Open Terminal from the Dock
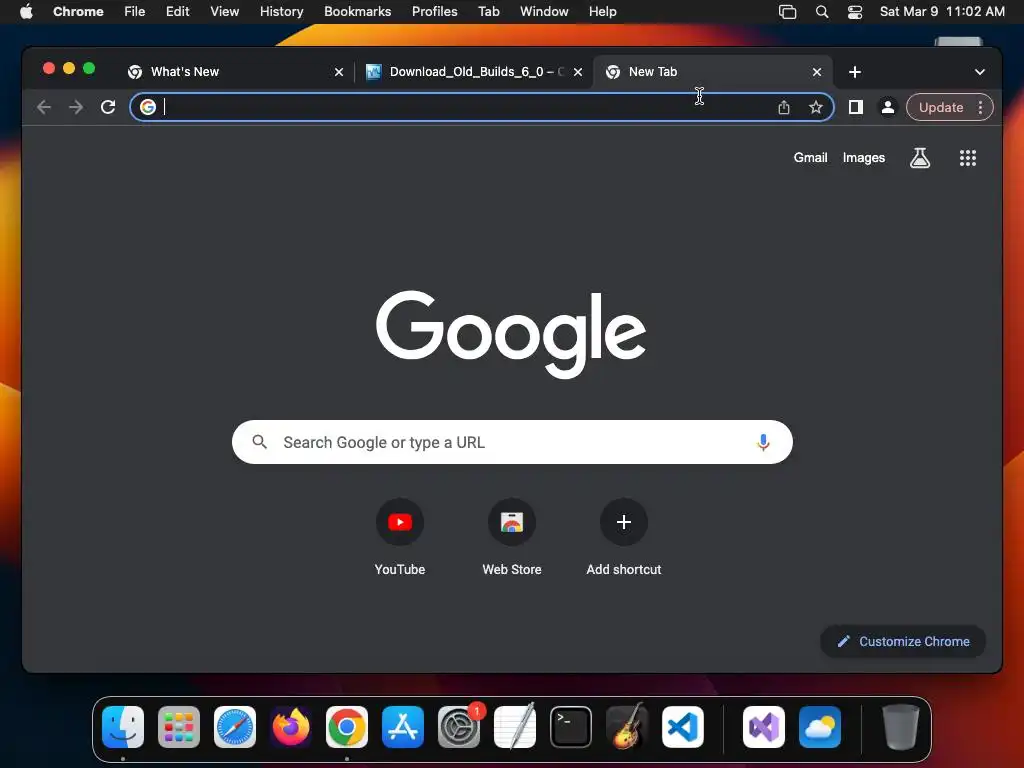The height and width of the screenshot is (768, 1024). (x=571, y=727)
